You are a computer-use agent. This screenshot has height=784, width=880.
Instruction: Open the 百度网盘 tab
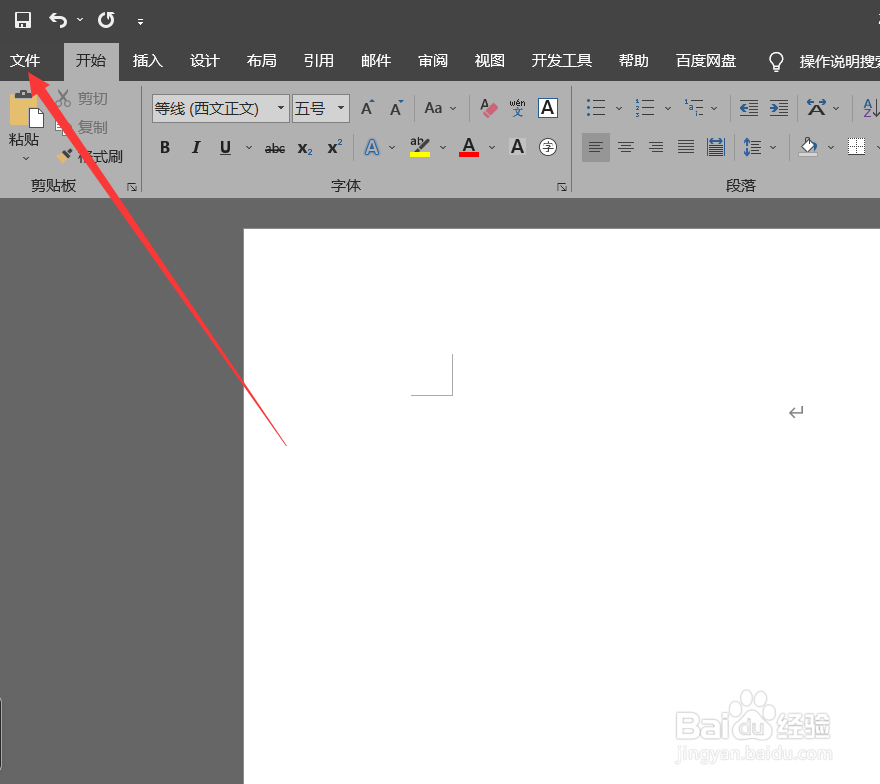(705, 61)
